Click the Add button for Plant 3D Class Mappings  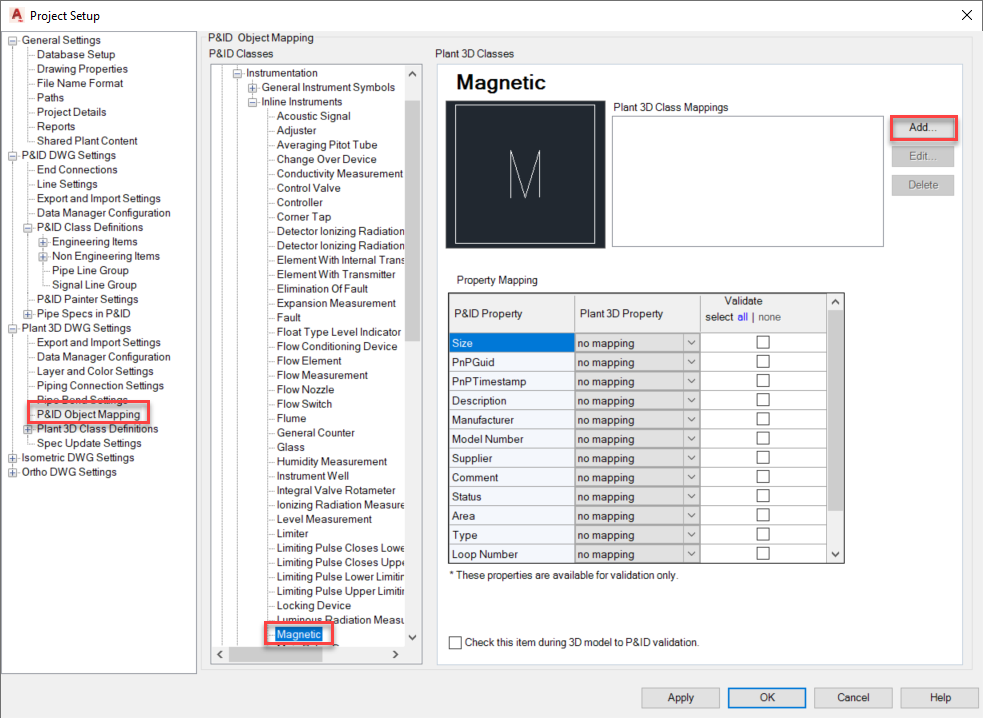tap(921, 127)
